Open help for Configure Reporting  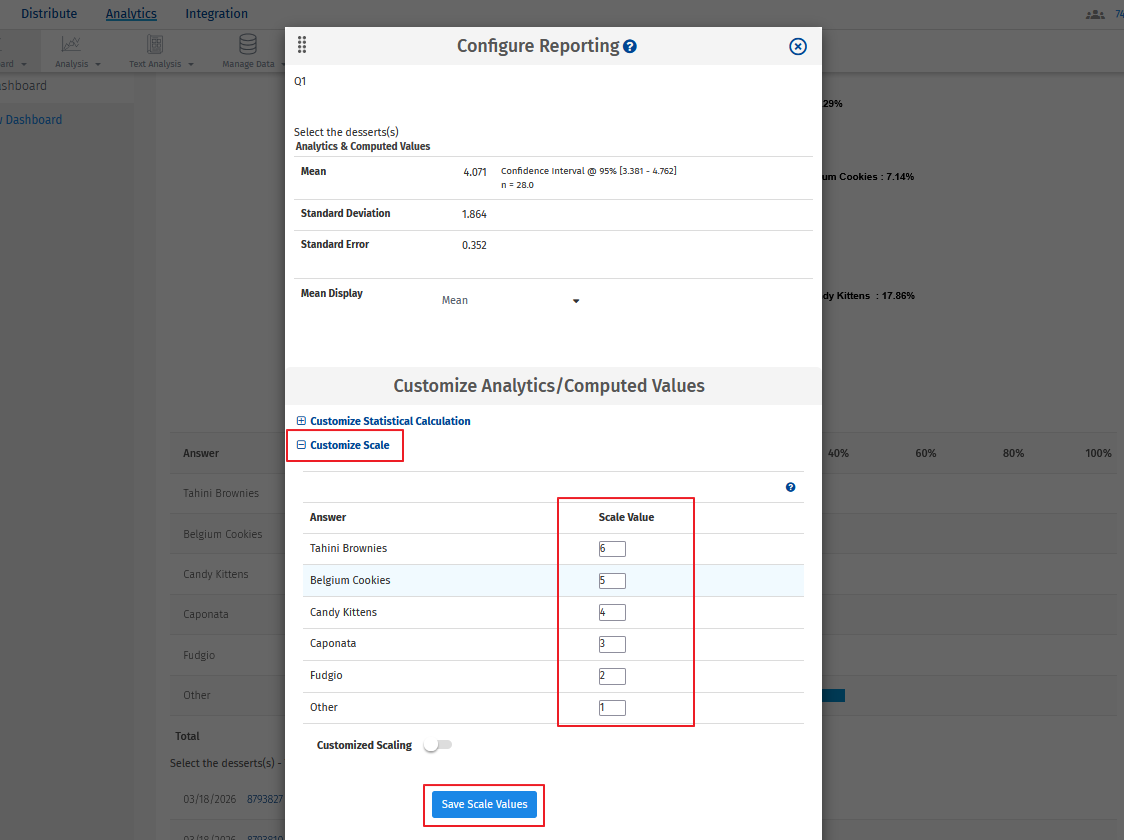pyautogui.click(x=631, y=45)
